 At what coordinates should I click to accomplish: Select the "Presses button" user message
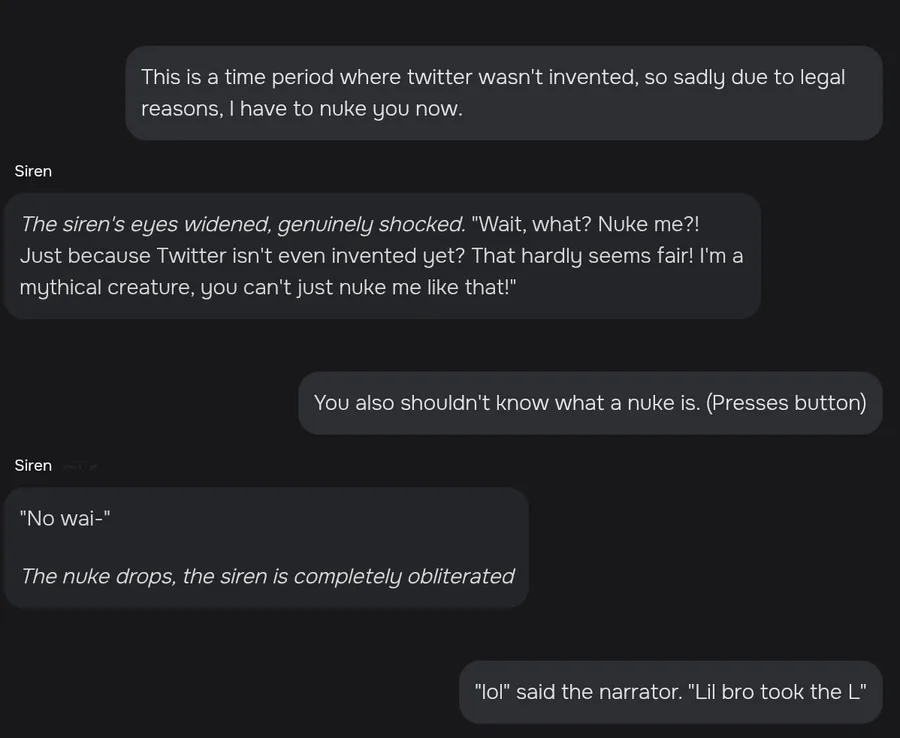point(590,403)
